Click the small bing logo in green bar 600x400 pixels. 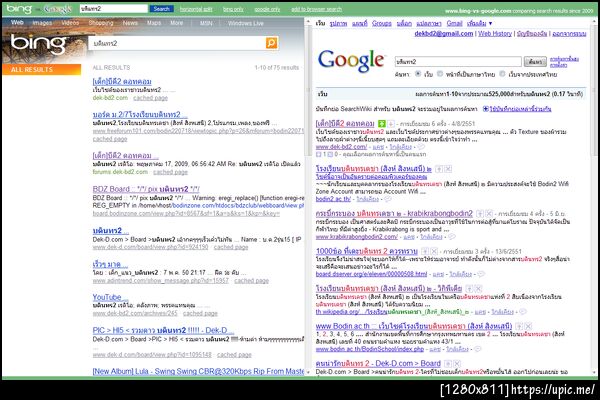click(19, 8)
